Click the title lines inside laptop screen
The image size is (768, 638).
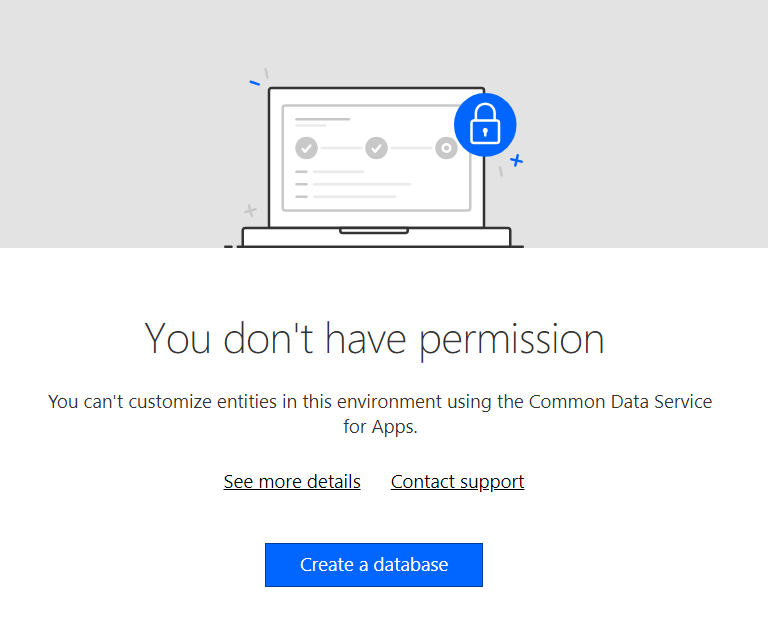click(x=322, y=122)
